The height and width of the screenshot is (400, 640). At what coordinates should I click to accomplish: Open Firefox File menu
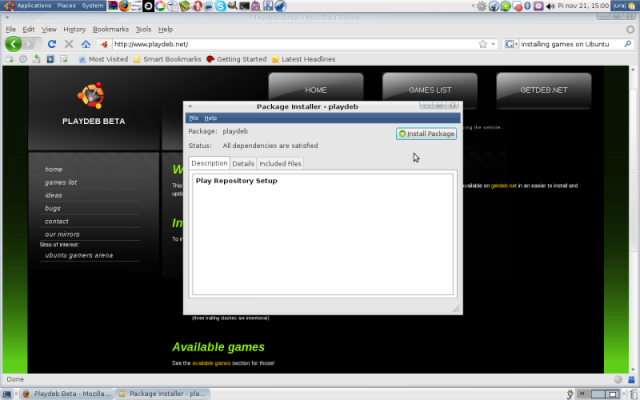[11, 29]
